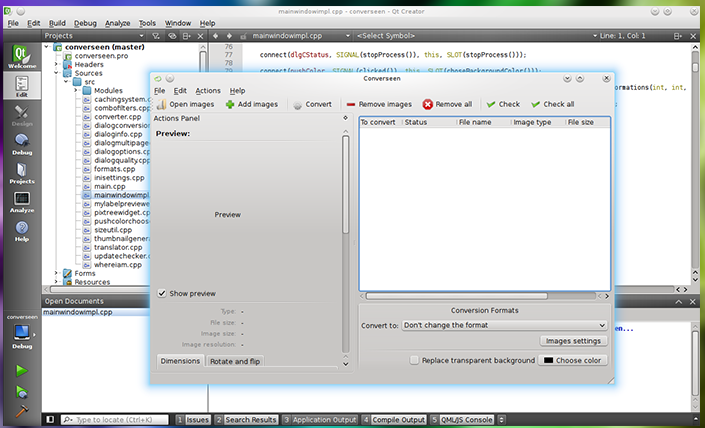Build project with the hammer icon
Viewport: 705px width, 428px height.
pyautogui.click(x=22, y=410)
